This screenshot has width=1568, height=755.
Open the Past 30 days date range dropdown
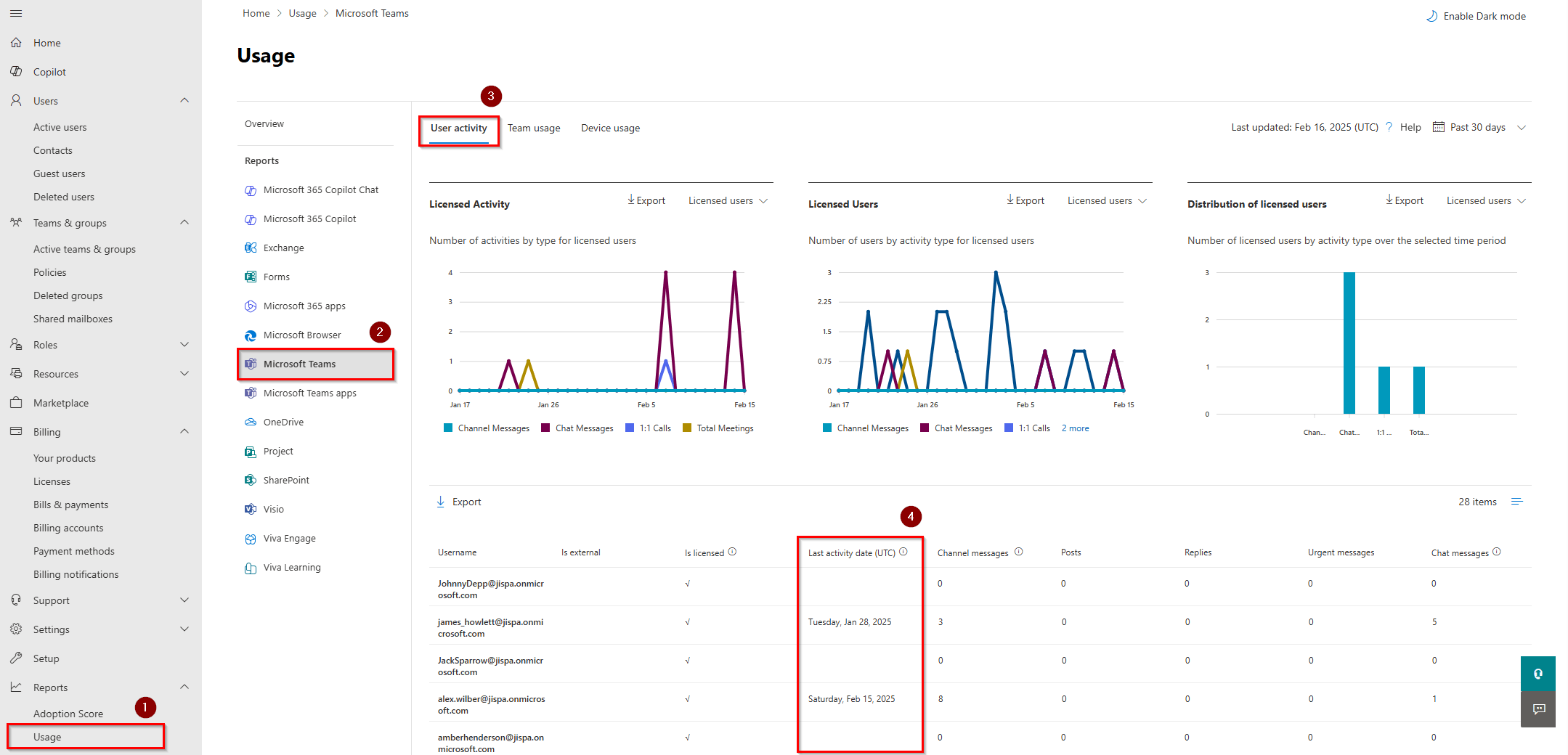click(x=1476, y=126)
